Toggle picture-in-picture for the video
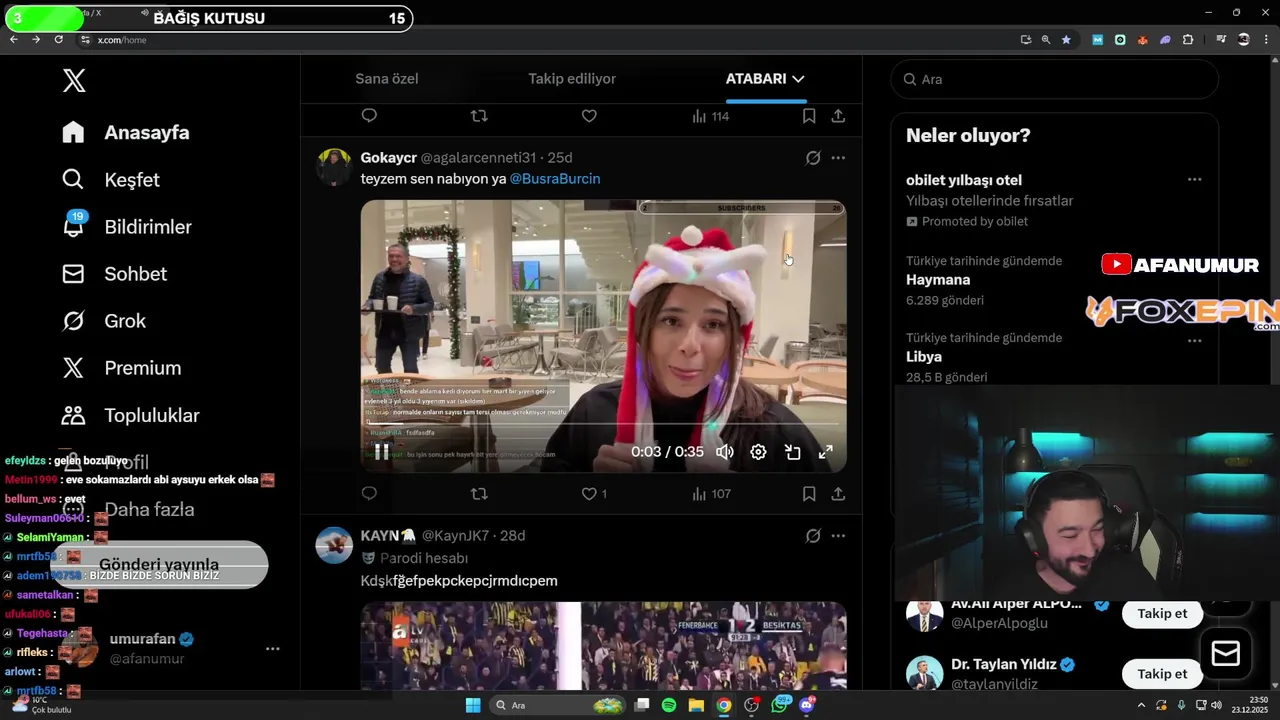The height and width of the screenshot is (720, 1280). click(792, 452)
